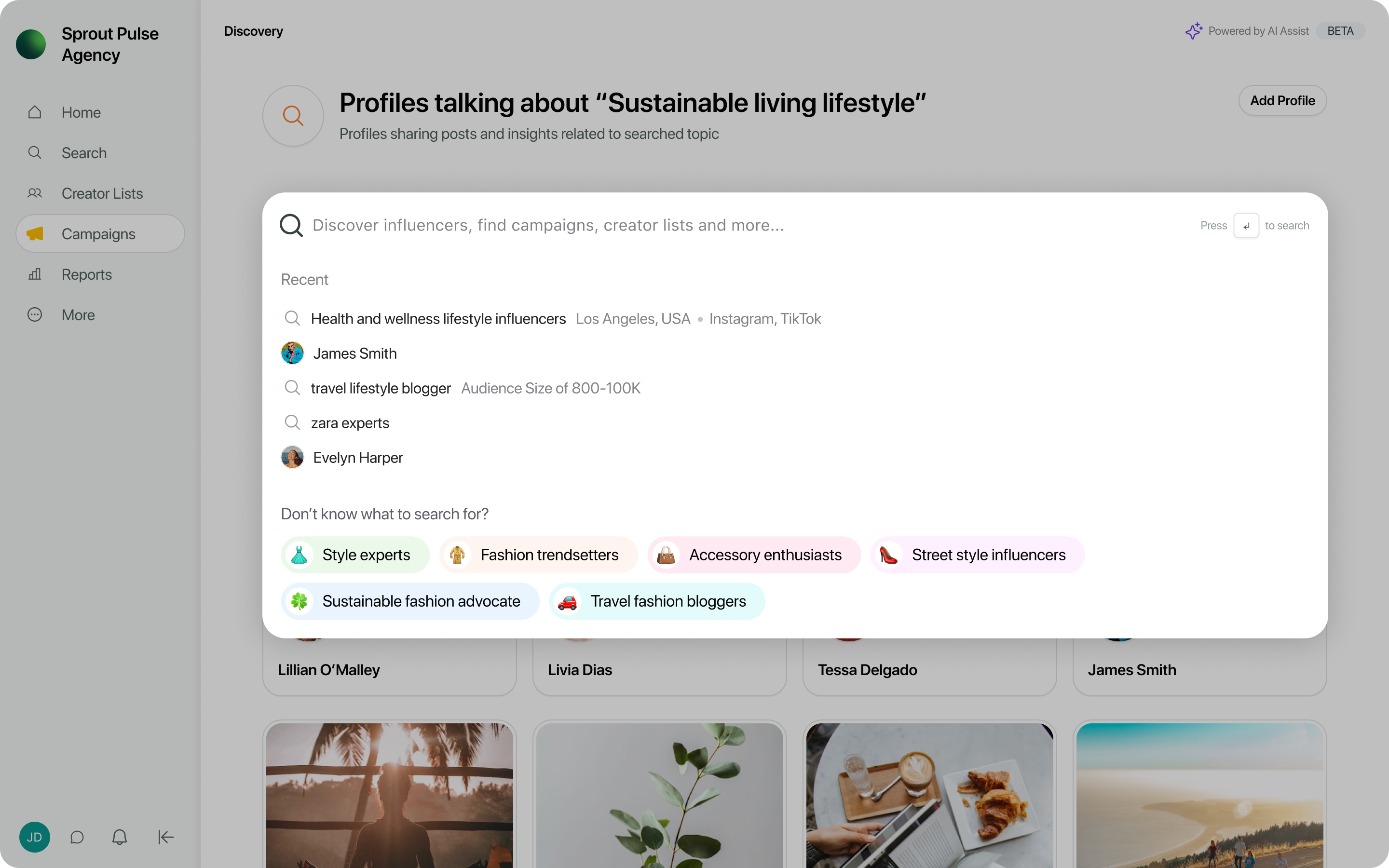Select the Style experts suggestion chip
Viewport: 1389px width, 868px height.
pos(355,555)
